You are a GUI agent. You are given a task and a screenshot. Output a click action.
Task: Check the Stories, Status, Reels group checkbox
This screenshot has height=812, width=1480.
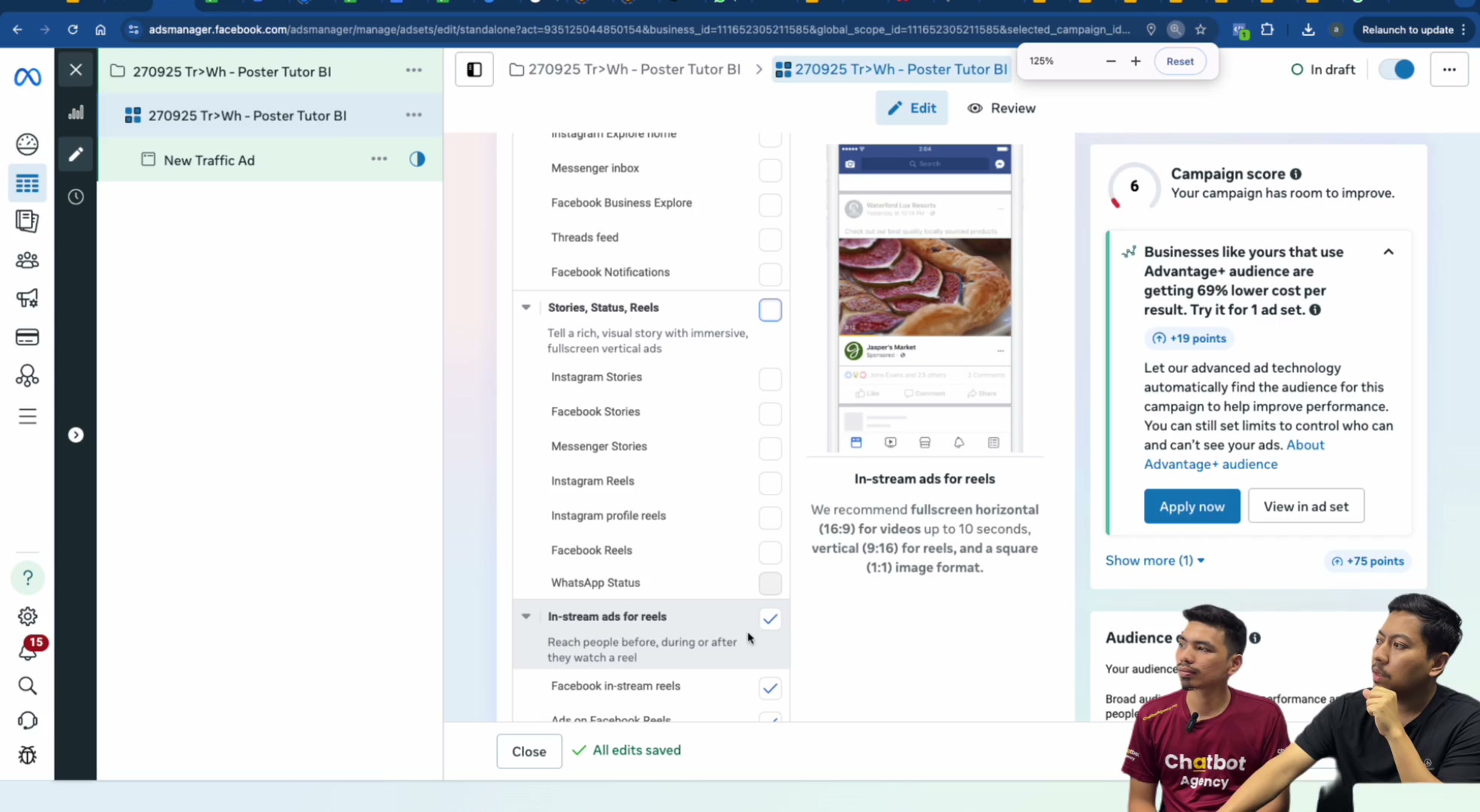tap(770, 310)
